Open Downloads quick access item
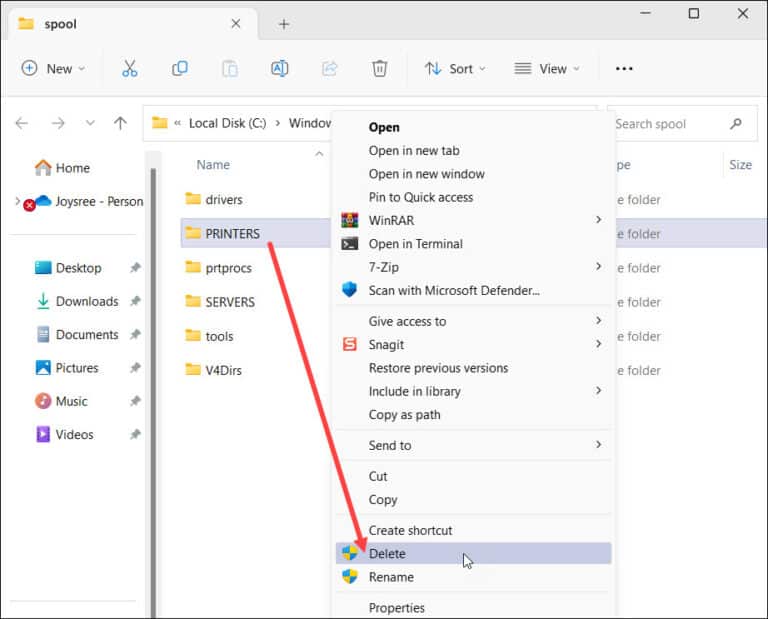The image size is (768, 619). [x=78, y=301]
